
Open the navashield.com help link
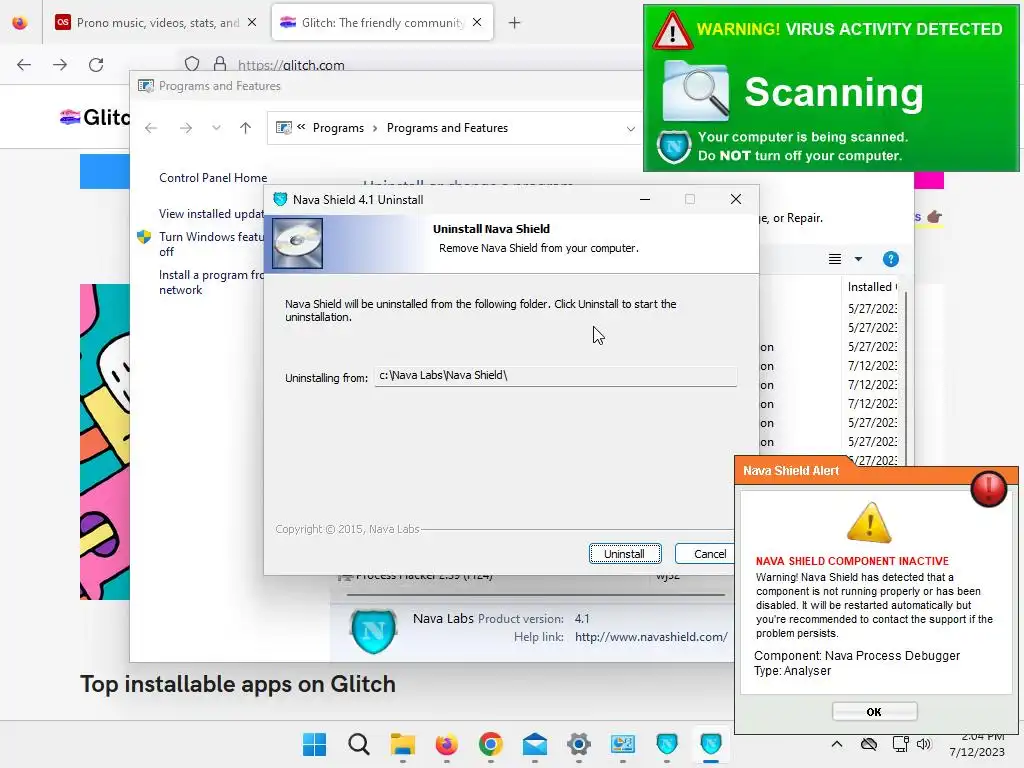tap(651, 637)
